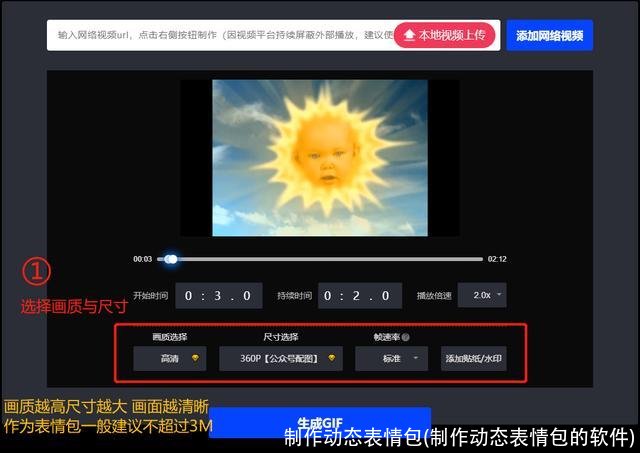Click the diamond icon in 高清 field

(196, 358)
